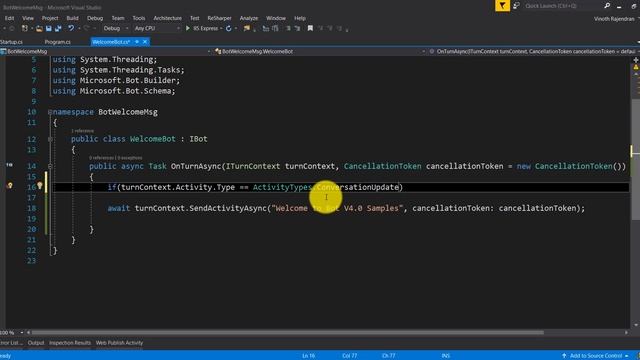Open the ReSharper menu

pos(219,18)
